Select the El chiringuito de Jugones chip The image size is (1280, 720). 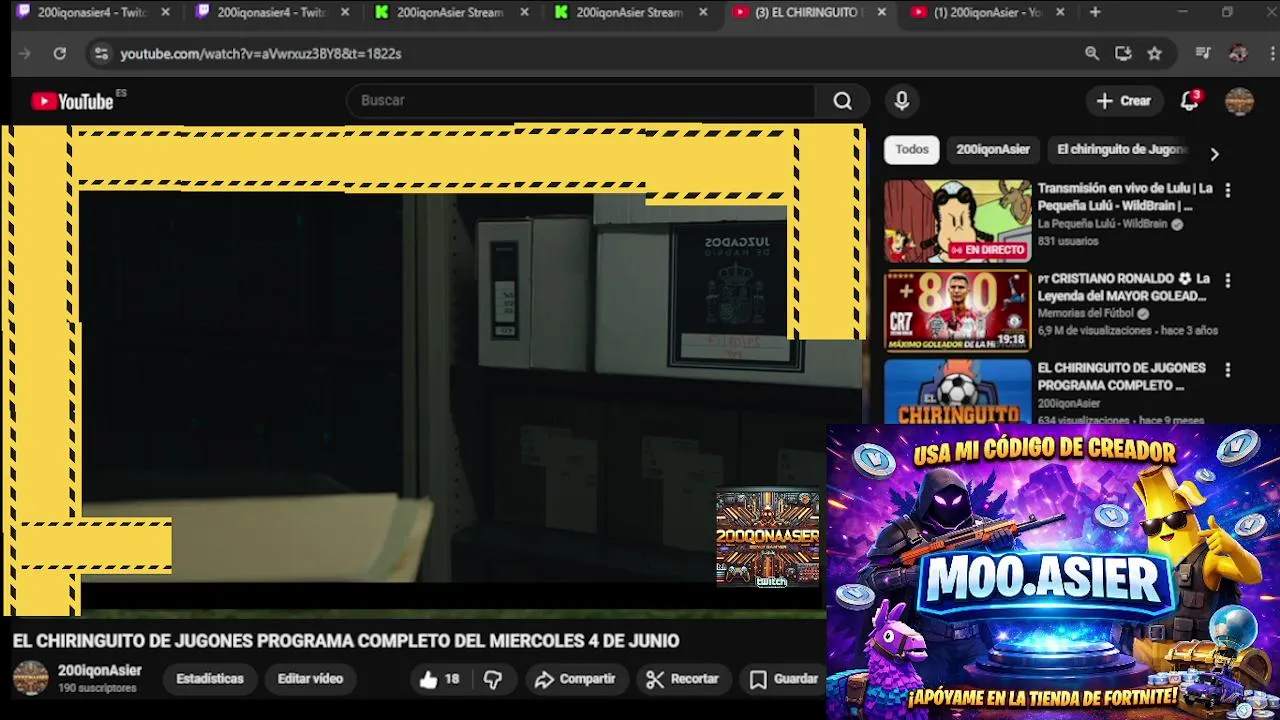click(x=1120, y=150)
